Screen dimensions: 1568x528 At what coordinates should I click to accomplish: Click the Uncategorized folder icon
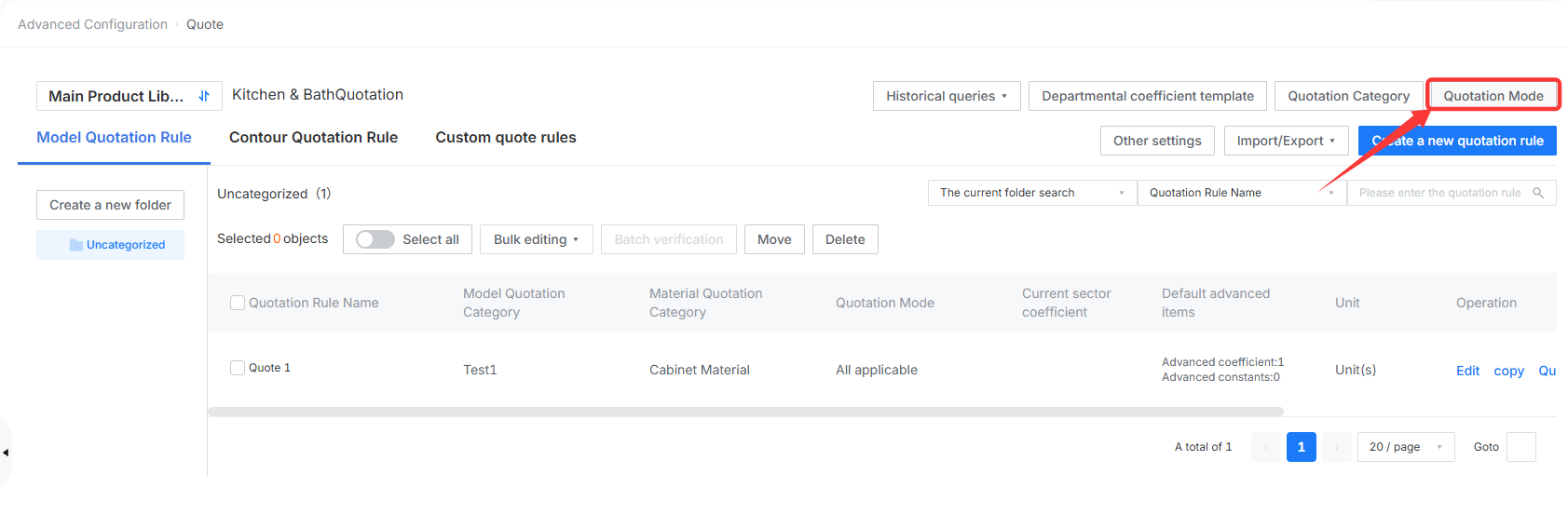coord(76,245)
